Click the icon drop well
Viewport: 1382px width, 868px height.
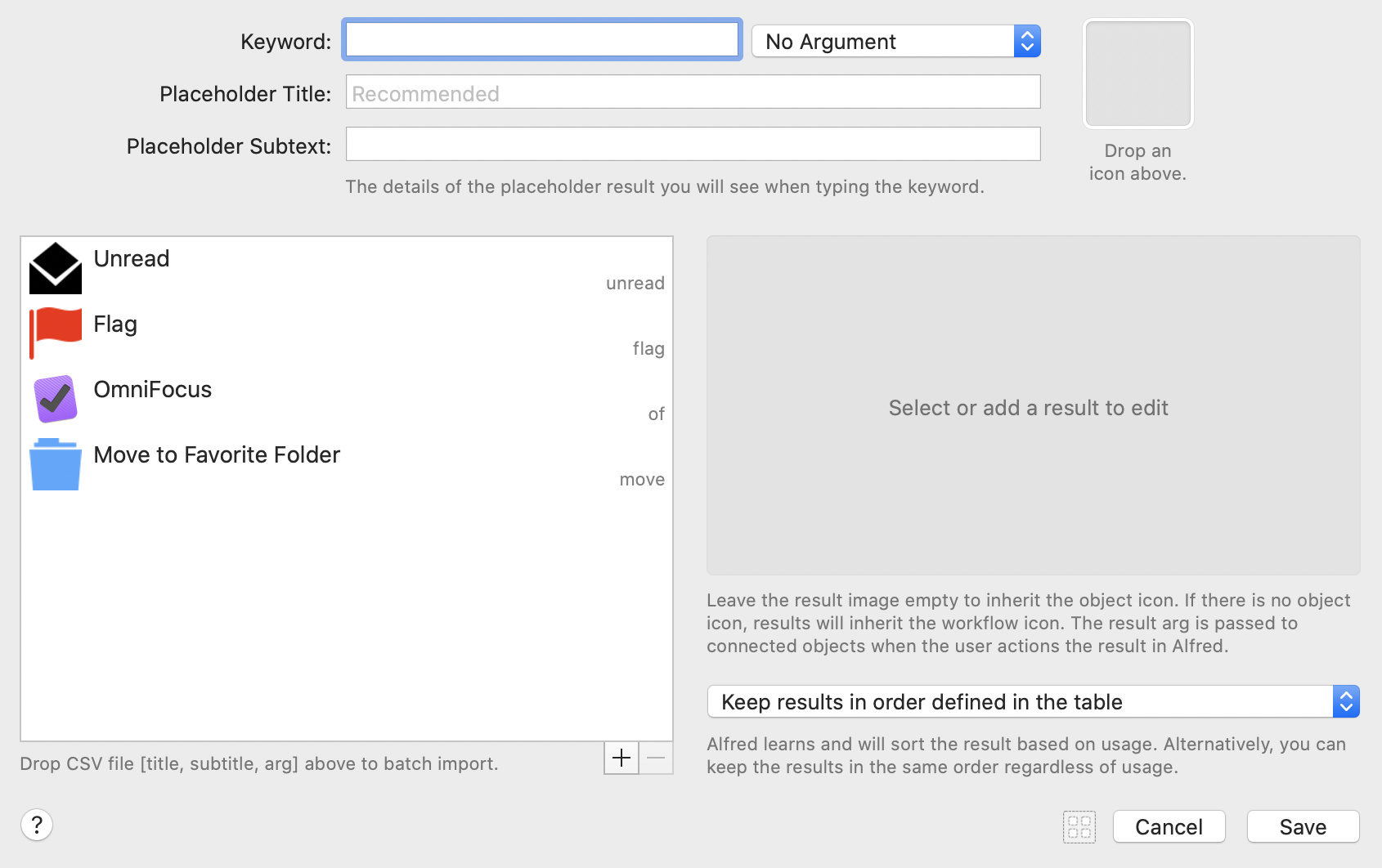[x=1137, y=74]
